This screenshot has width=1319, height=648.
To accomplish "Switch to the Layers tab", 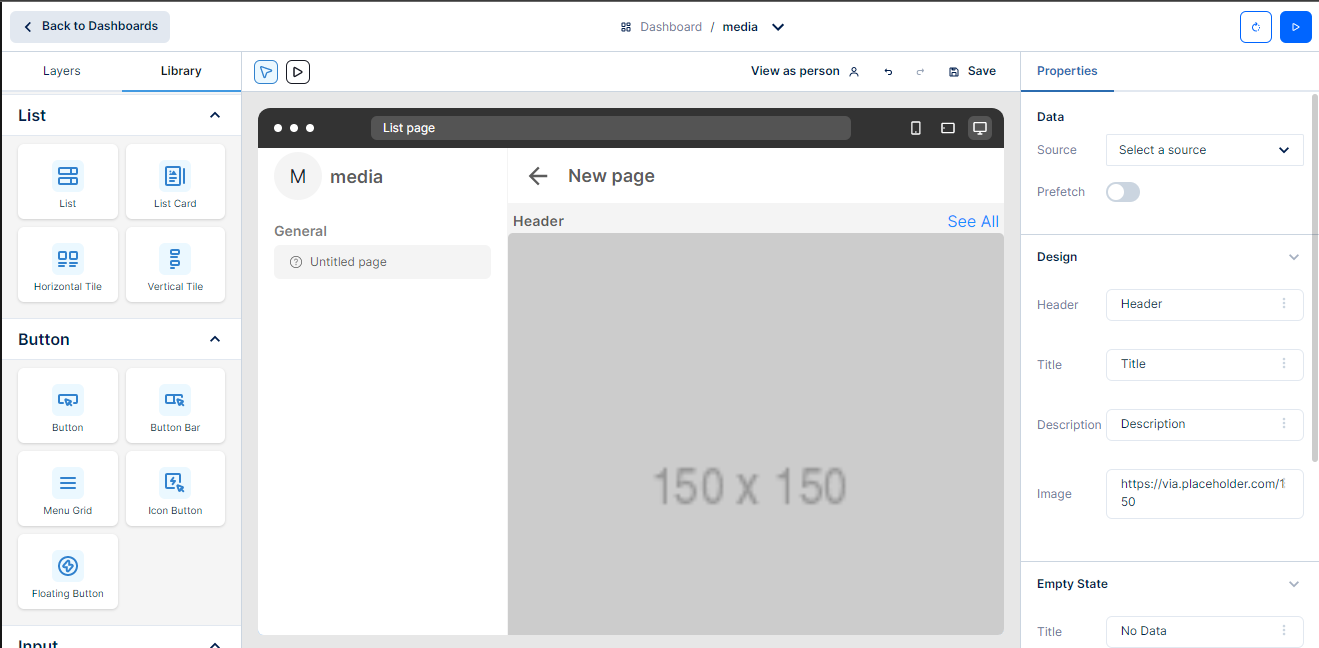I will [x=62, y=71].
